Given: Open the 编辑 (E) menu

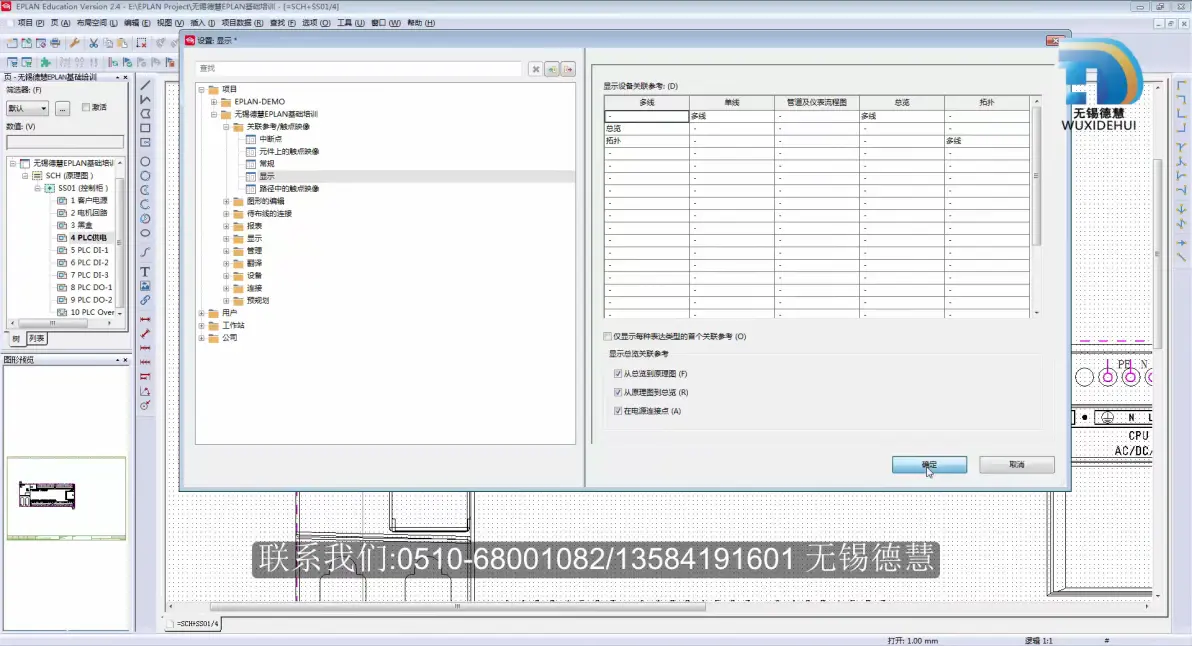Looking at the screenshot, I should pos(137,23).
